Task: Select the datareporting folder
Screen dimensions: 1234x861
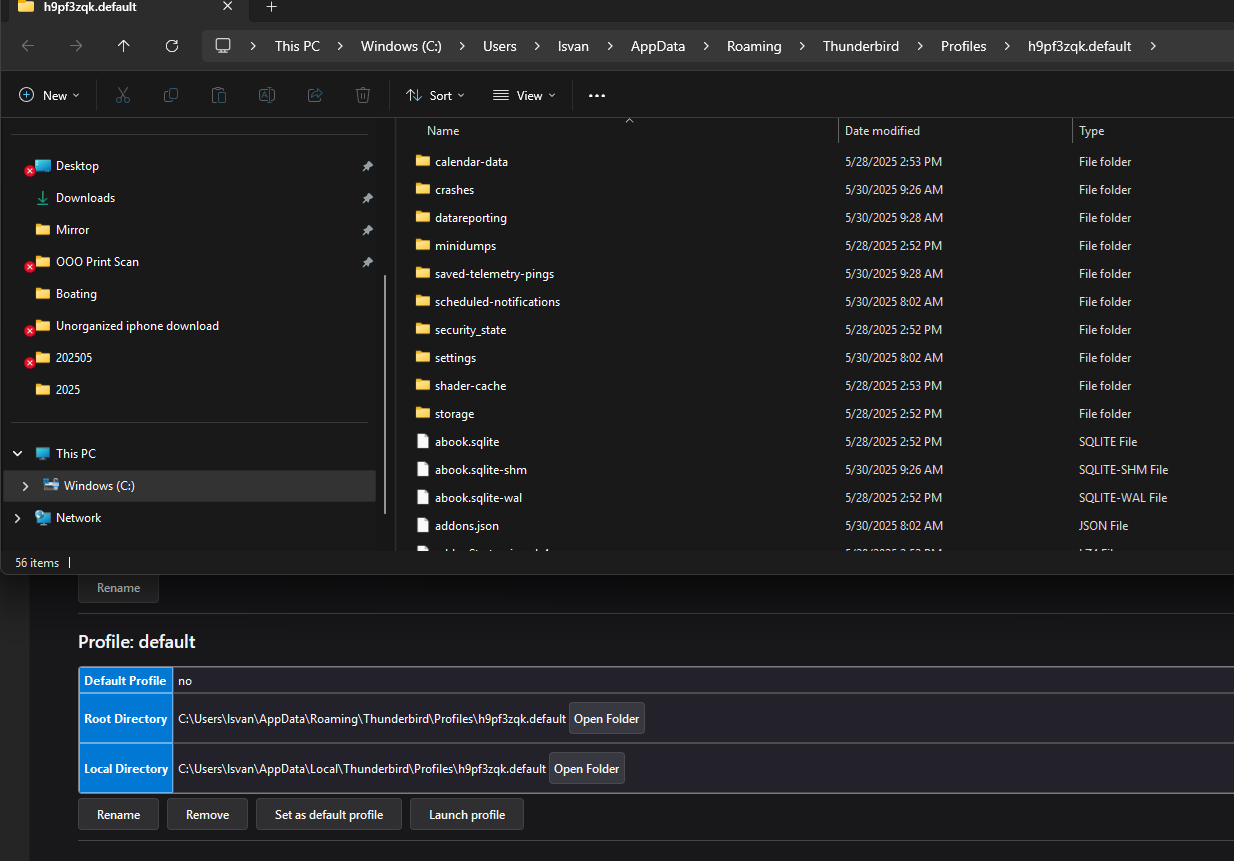Action: 471,218
